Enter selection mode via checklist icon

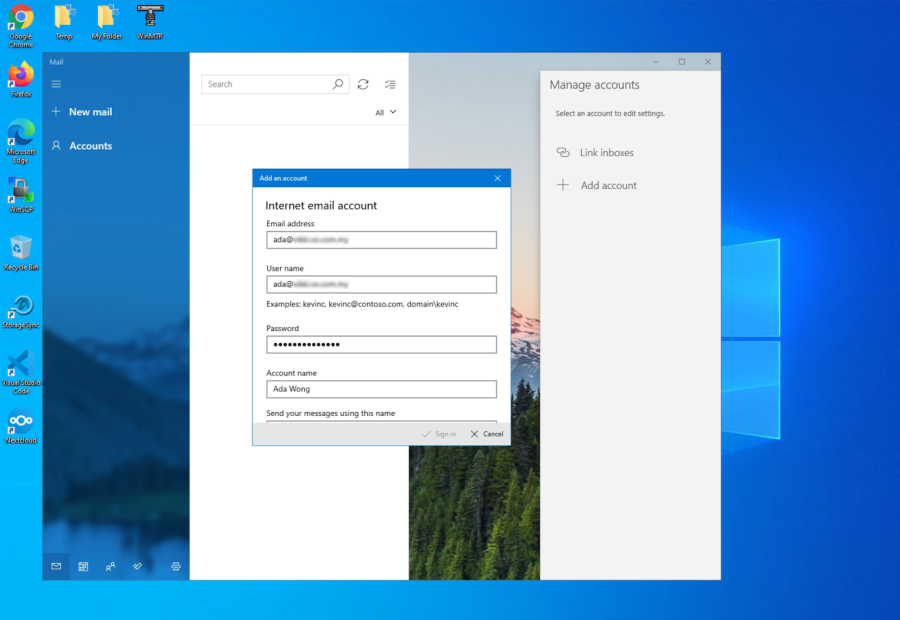[390, 85]
